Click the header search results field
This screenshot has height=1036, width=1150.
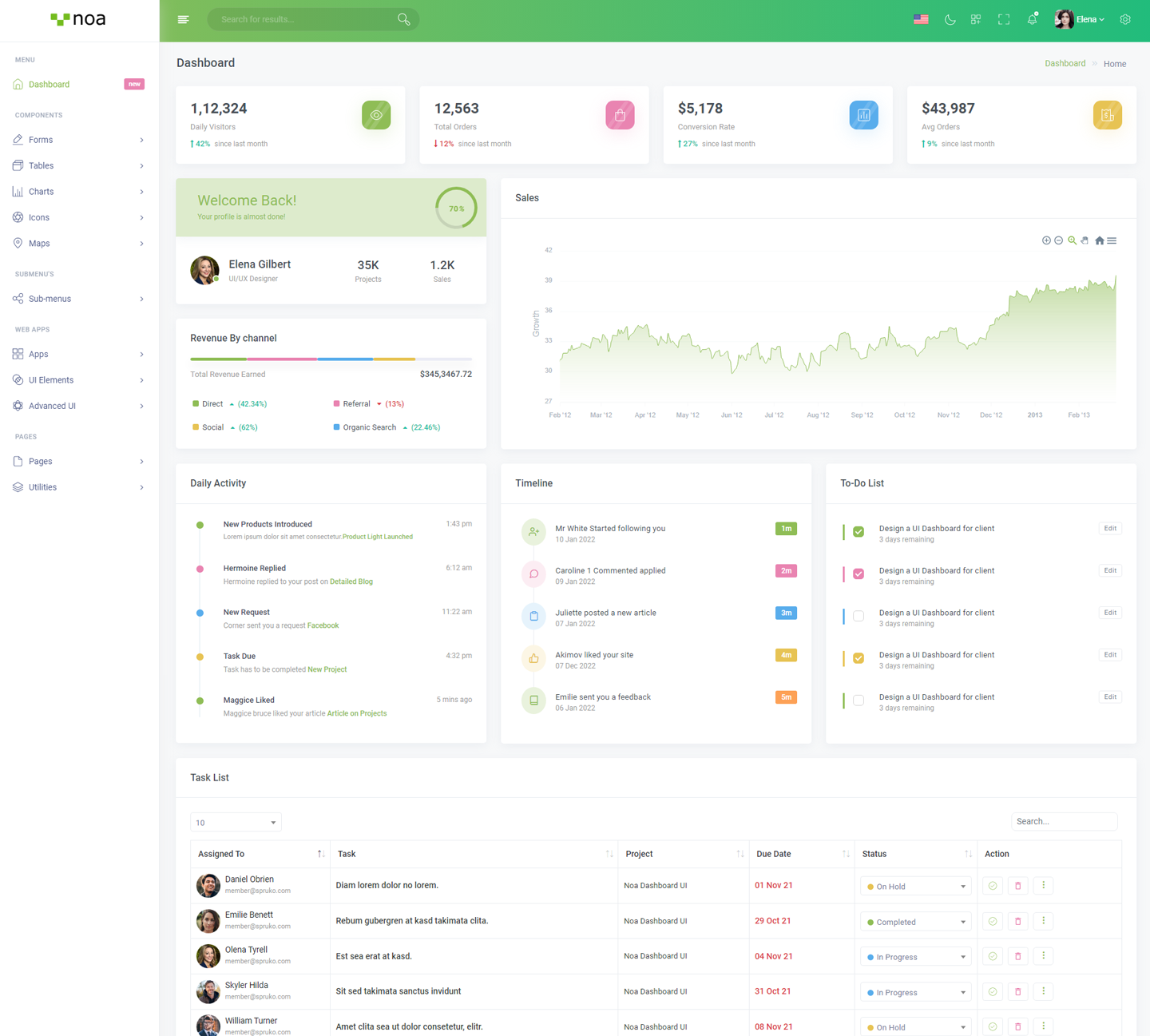(313, 19)
